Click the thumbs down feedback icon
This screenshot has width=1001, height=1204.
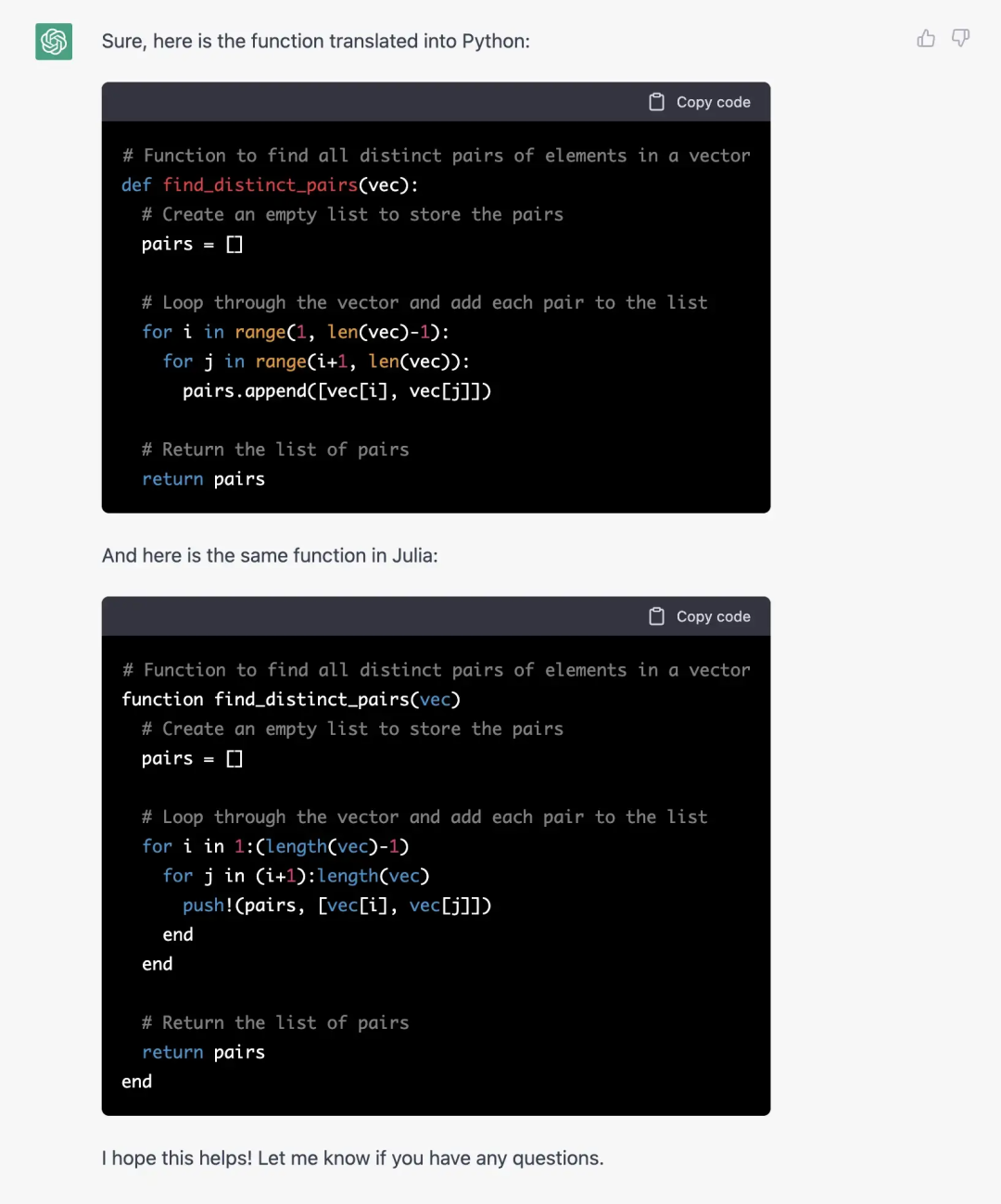tap(961, 38)
